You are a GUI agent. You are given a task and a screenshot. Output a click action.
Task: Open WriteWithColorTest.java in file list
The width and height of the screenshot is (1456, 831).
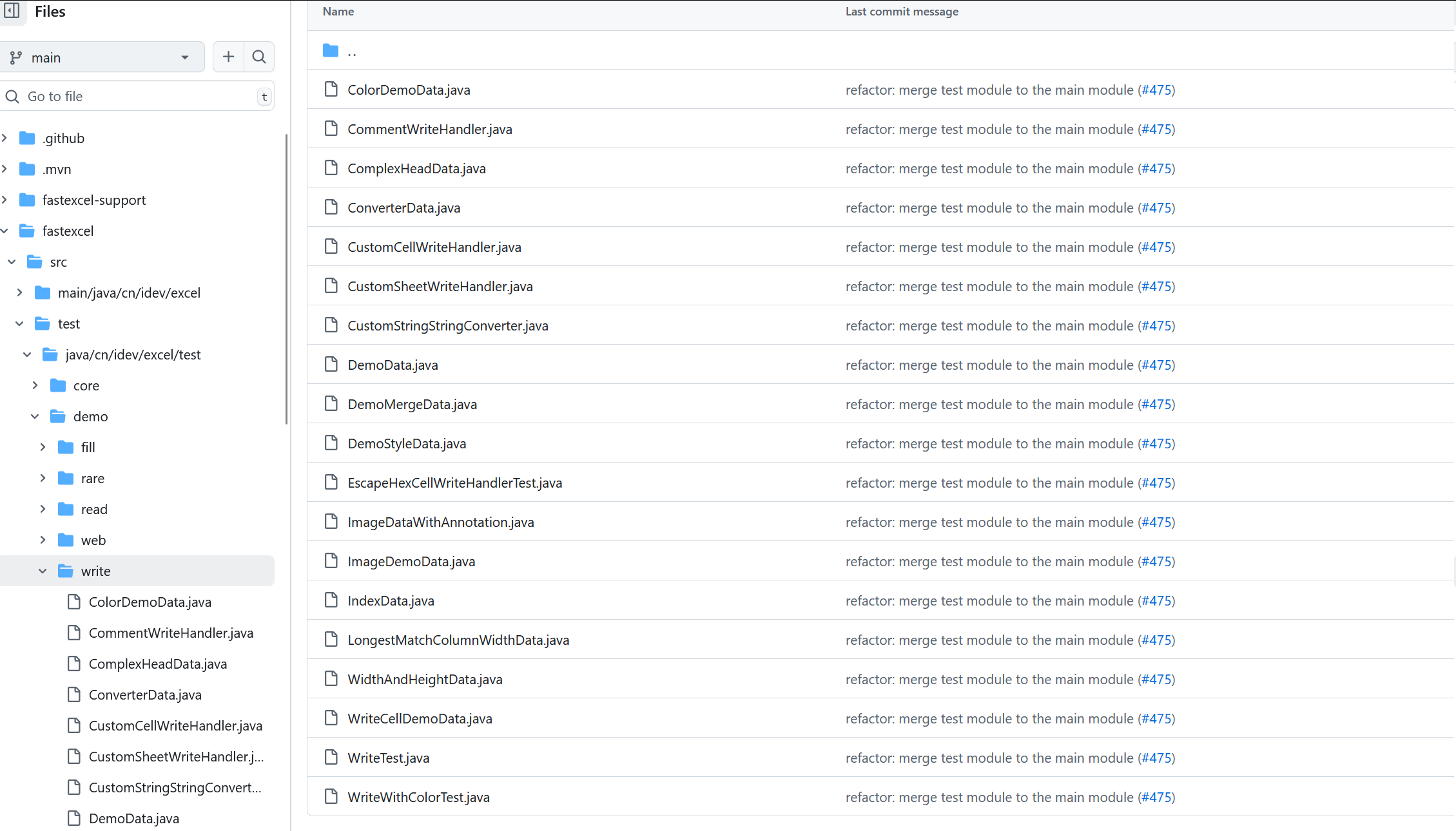pyautogui.click(x=418, y=798)
